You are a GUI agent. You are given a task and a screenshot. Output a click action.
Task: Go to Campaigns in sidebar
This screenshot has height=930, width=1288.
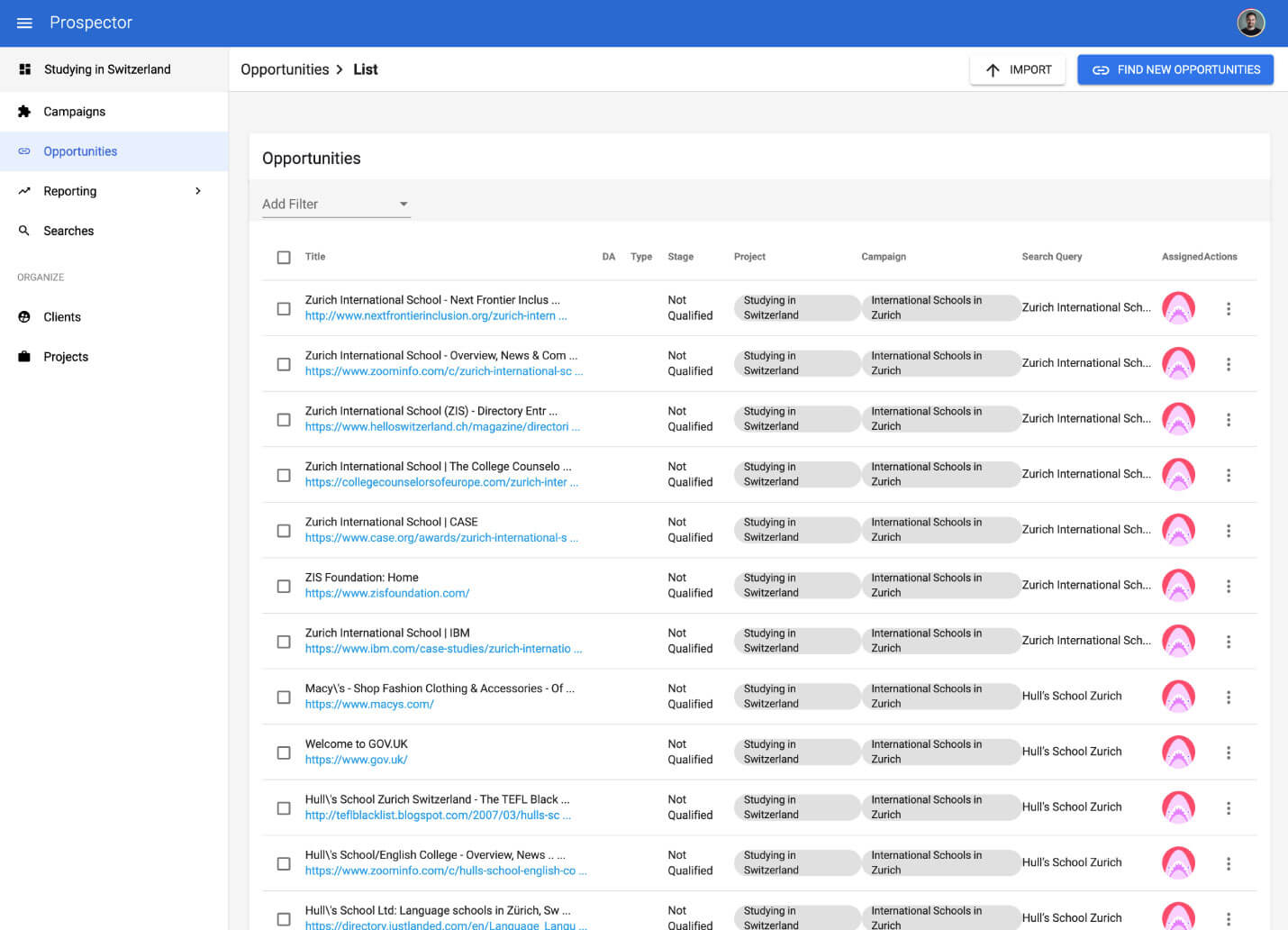pyautogui.click(x=113, y=112)
